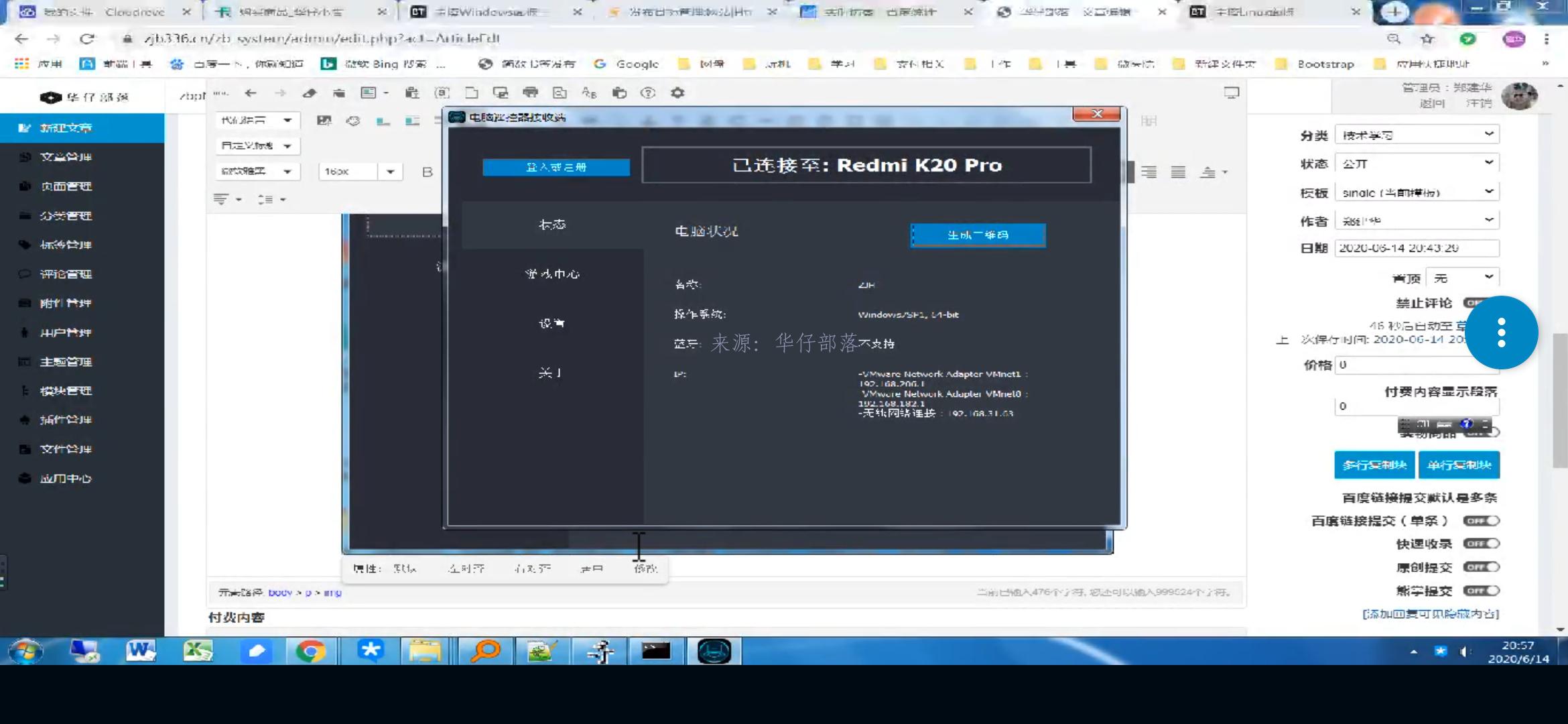Click the 添加回复可见隐藏内容 link
1568x724 pixels.
coord(1431,614)
